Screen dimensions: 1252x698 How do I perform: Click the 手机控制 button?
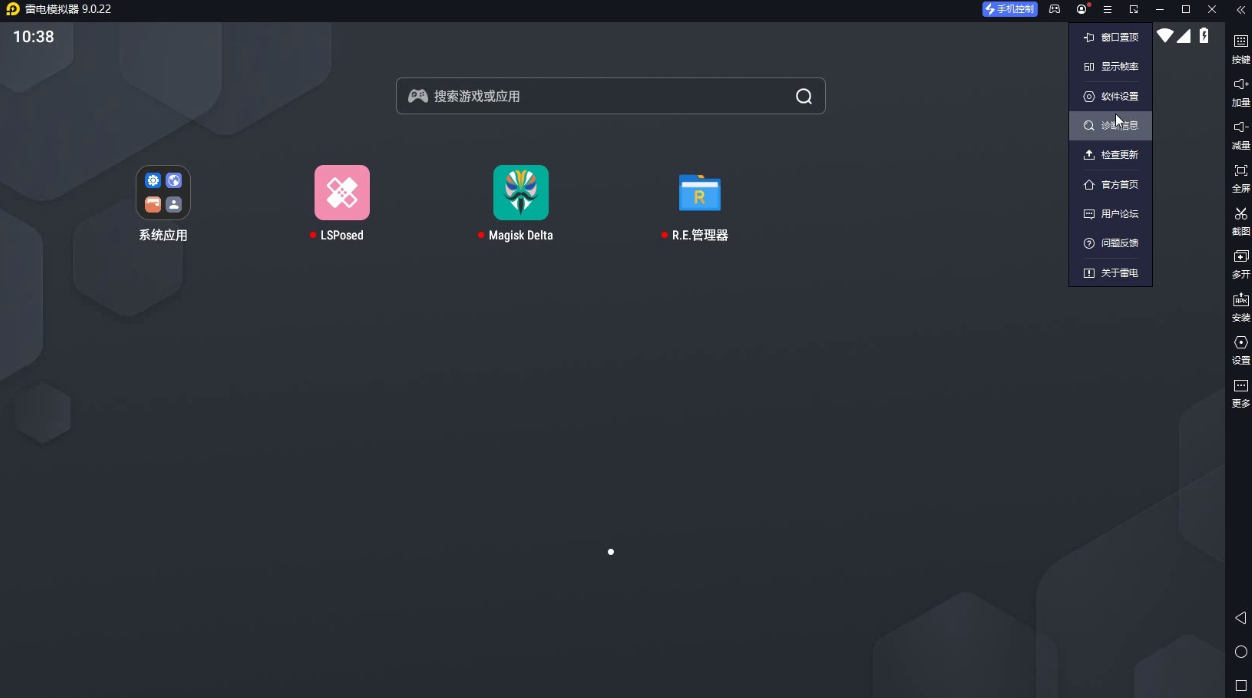click(x=1010, y=9)
